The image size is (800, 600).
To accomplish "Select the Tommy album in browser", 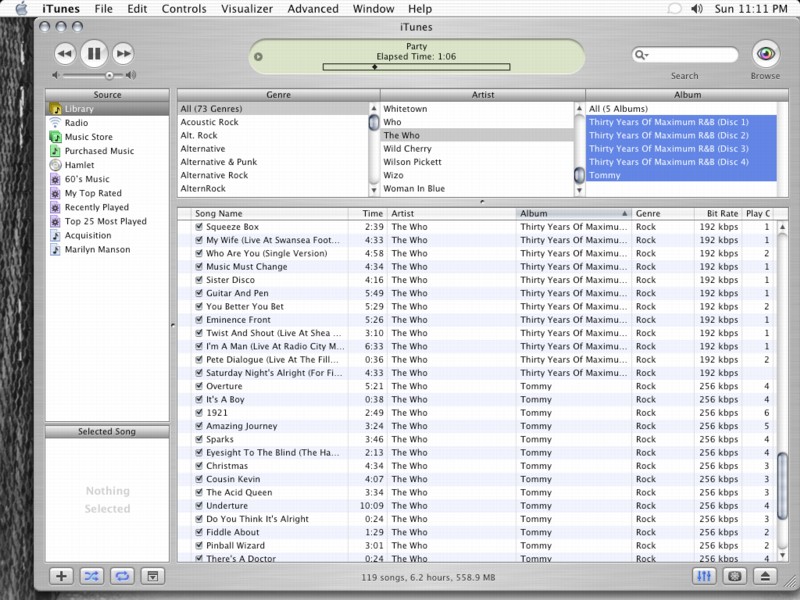I will tap(605, 175).
